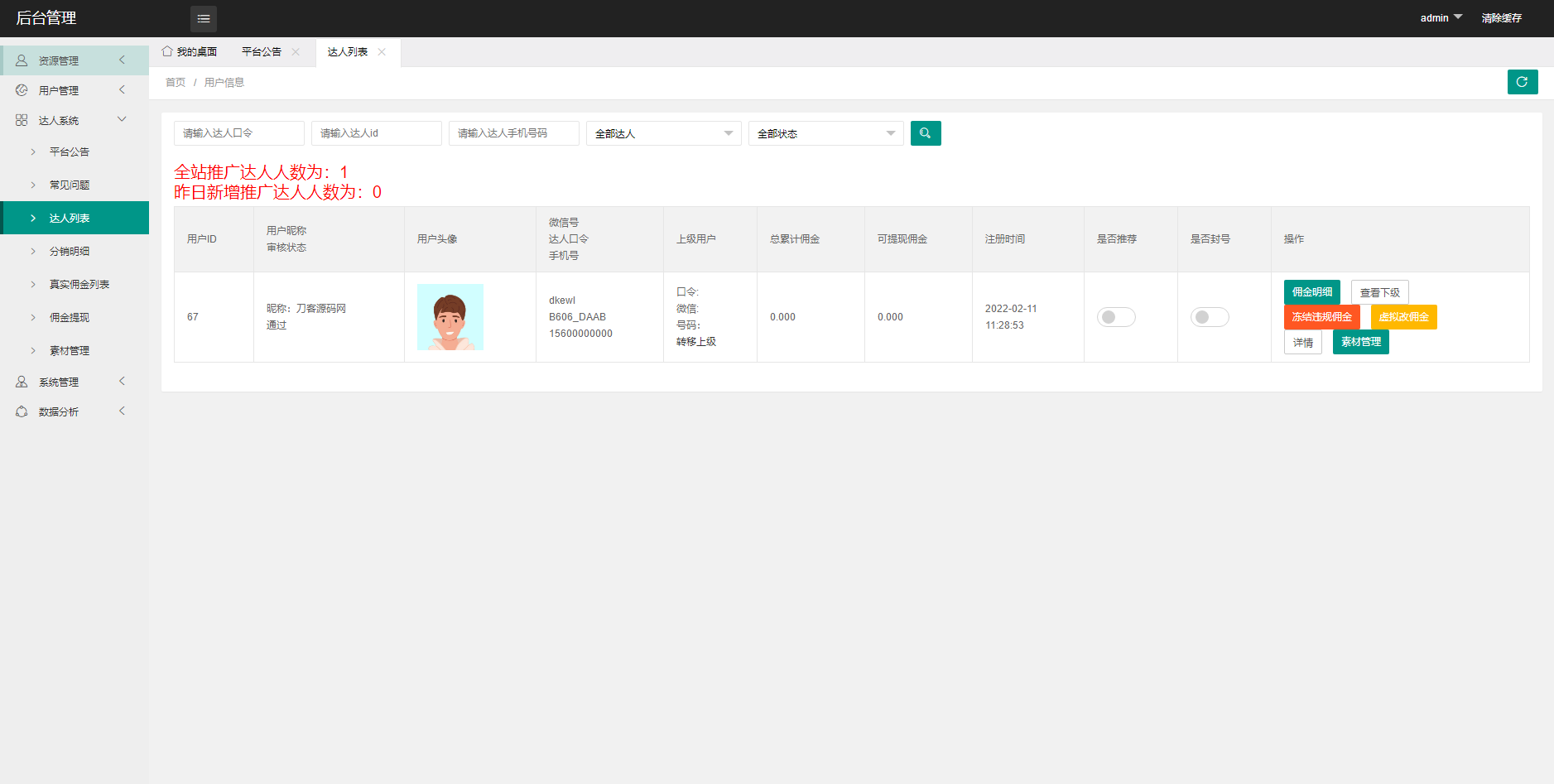Enable the 是否封号 switch for user 67
The width and height of the screenshot is (1554, 784).
coord(1210,316)
